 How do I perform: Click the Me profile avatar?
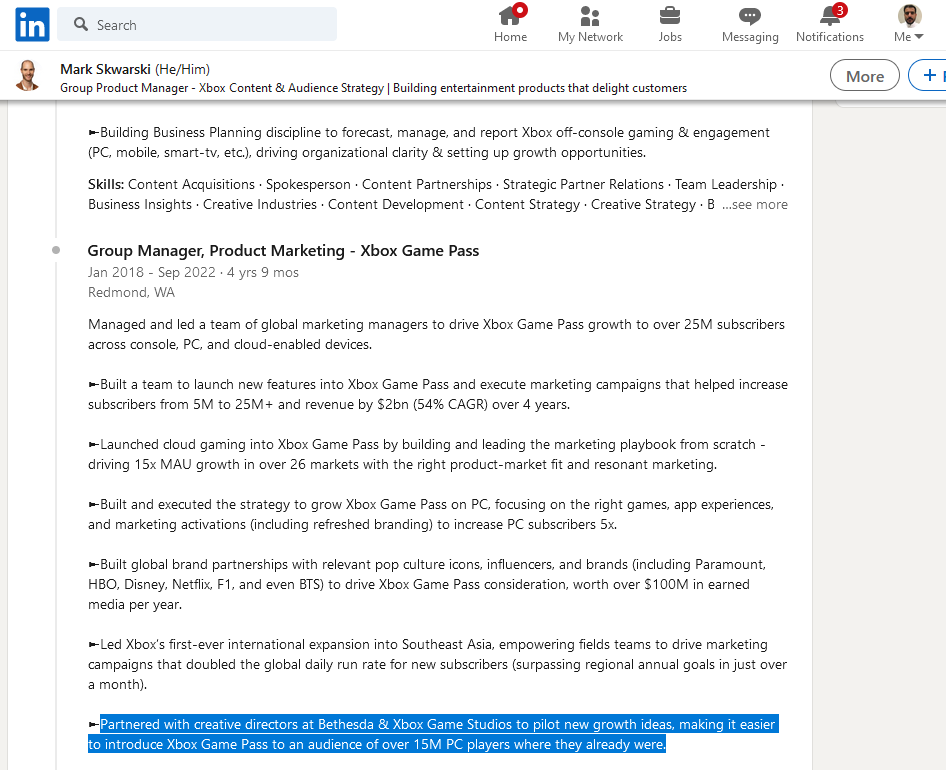(909, 15)
